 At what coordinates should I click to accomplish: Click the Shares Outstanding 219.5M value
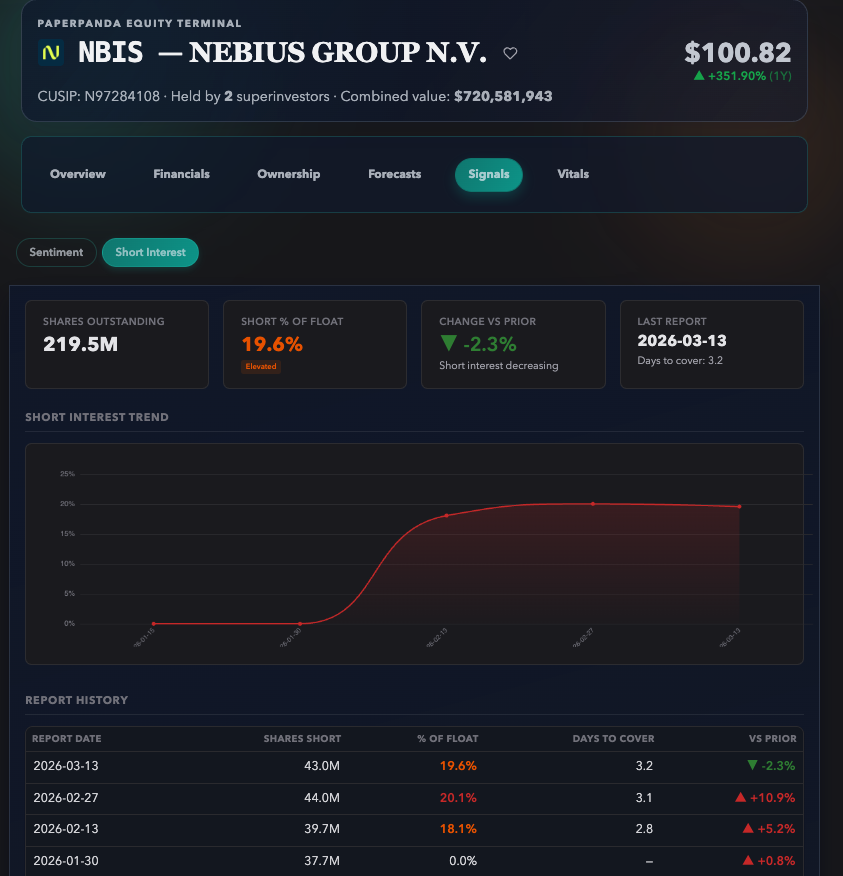click(80, 344)
